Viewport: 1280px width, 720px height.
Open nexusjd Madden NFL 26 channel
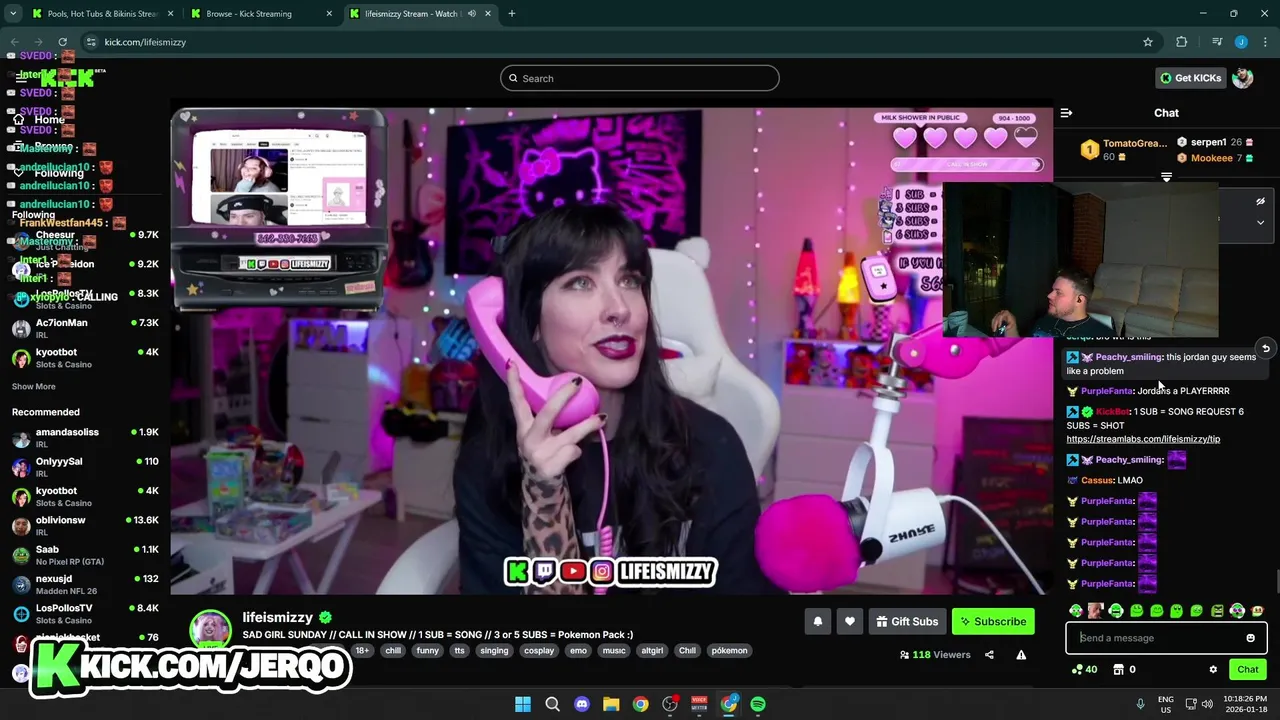(x=85, y=584)
